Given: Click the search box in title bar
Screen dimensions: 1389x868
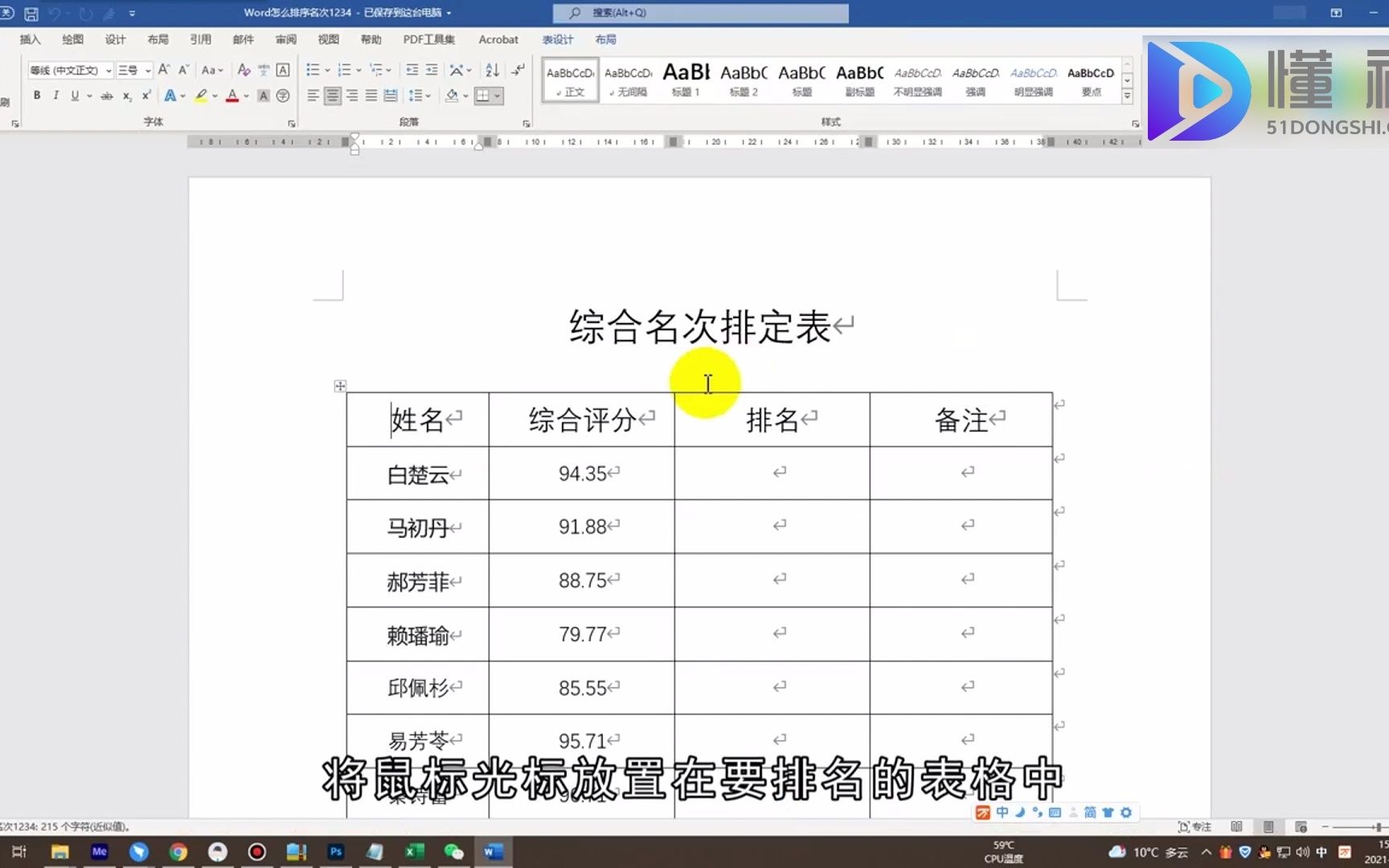Looking at the screenshot, I should coord(700,13).
